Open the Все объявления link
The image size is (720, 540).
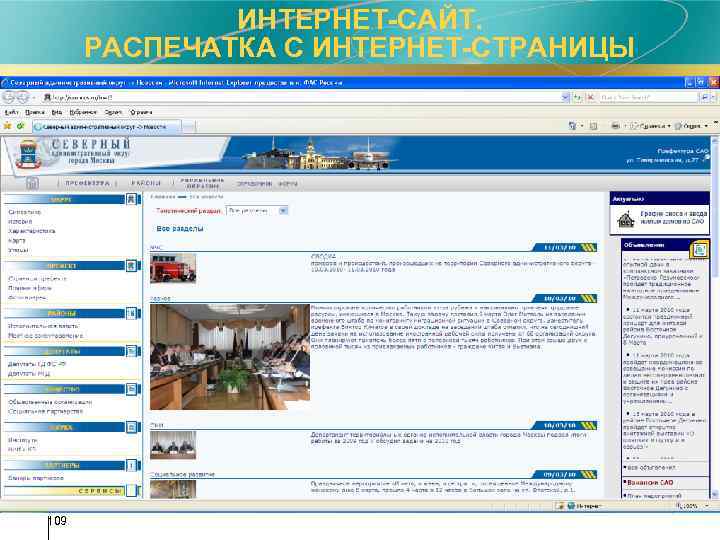[x=651, y=468]
